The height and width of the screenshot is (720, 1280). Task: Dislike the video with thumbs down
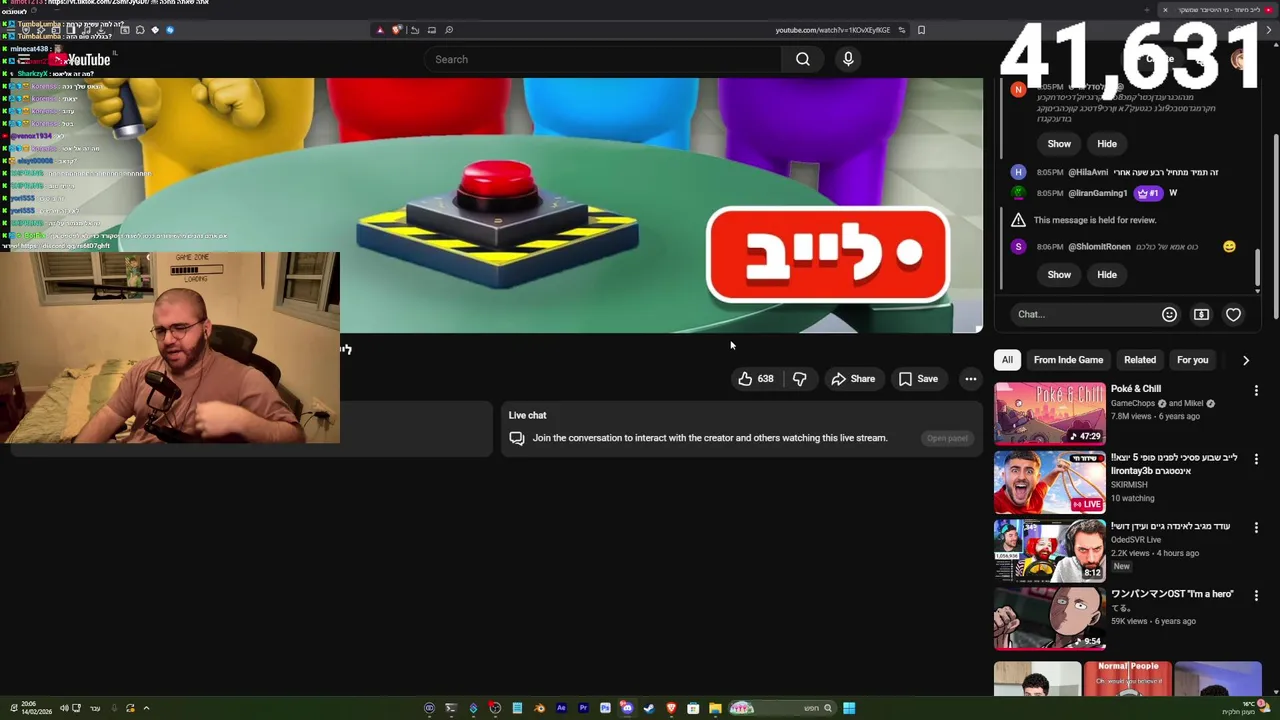pyautogui.click(x=799, y=379)
